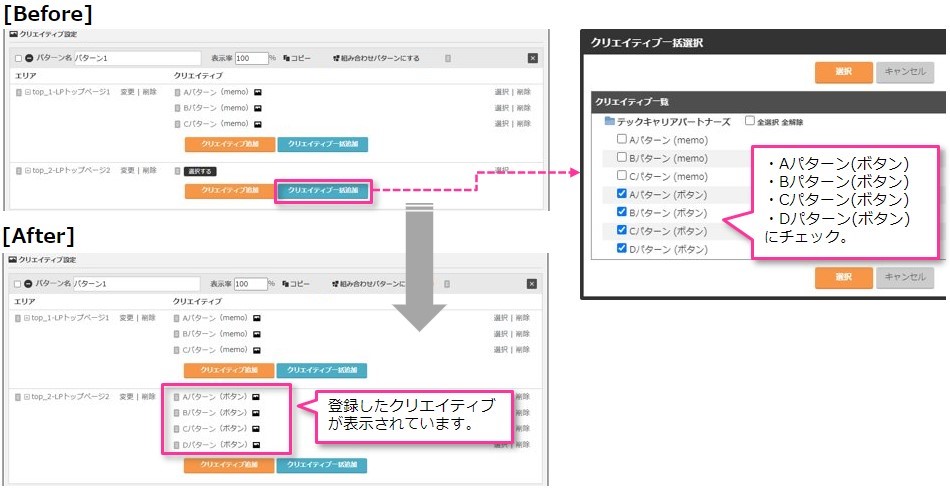The width and height of the screenshot is (950, 490).
Task: Click the コピー icon link in After panel
Action: (296, 283)
